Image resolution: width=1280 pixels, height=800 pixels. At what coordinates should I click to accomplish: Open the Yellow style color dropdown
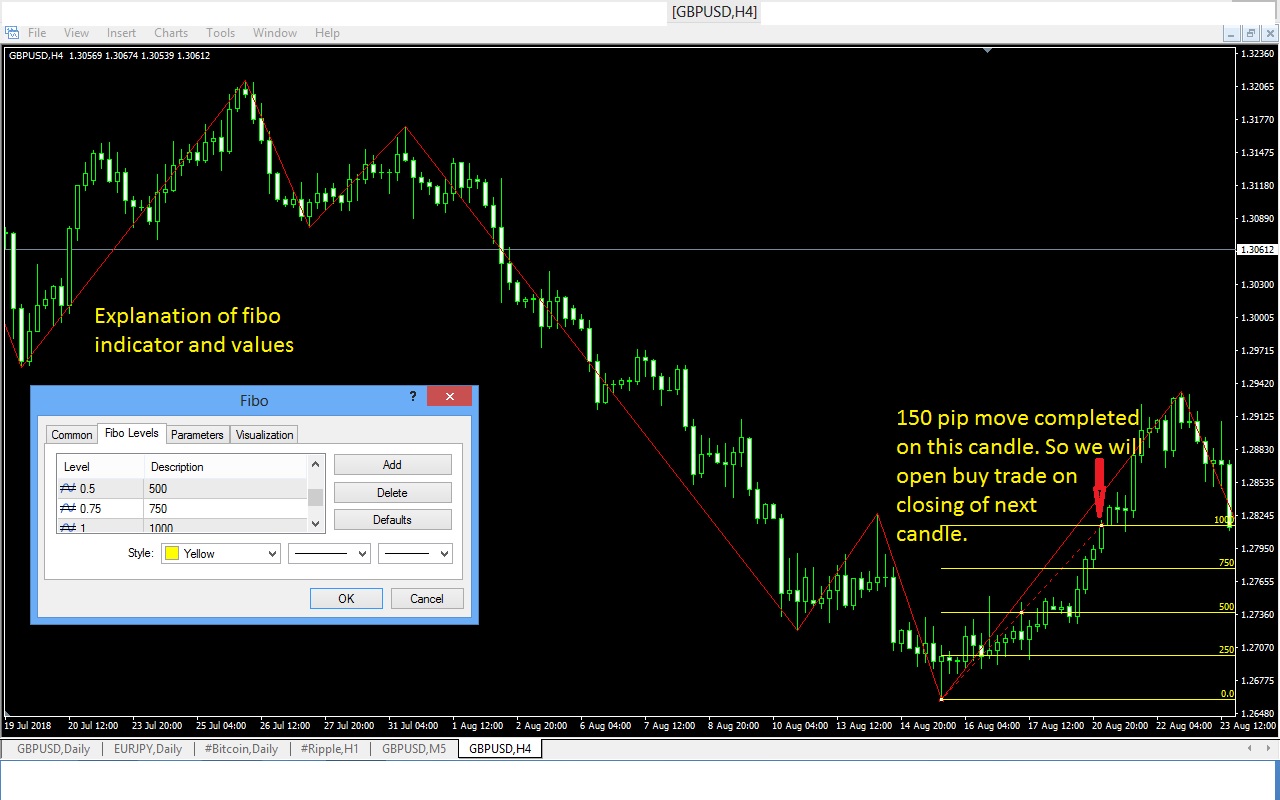(x=271, y=553)
